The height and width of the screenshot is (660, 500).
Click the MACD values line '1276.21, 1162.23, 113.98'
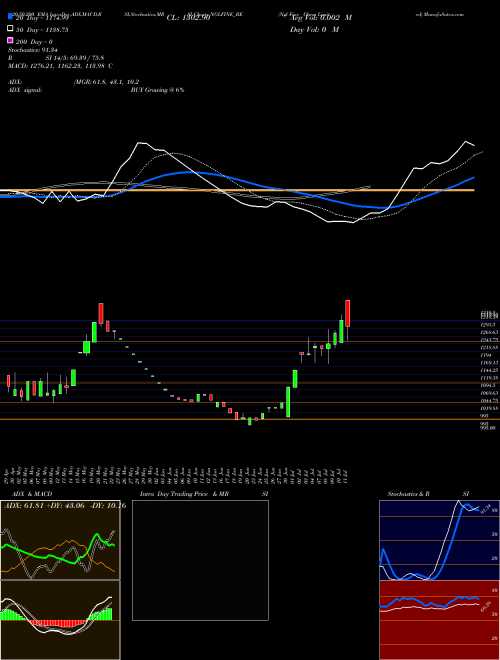click(69, 66)
